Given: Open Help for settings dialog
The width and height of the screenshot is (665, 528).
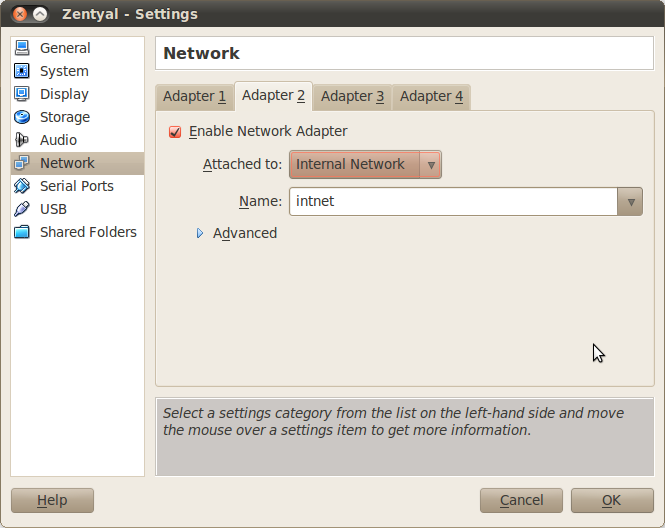Looking at the screenshot, I should [x=52, y=500].
